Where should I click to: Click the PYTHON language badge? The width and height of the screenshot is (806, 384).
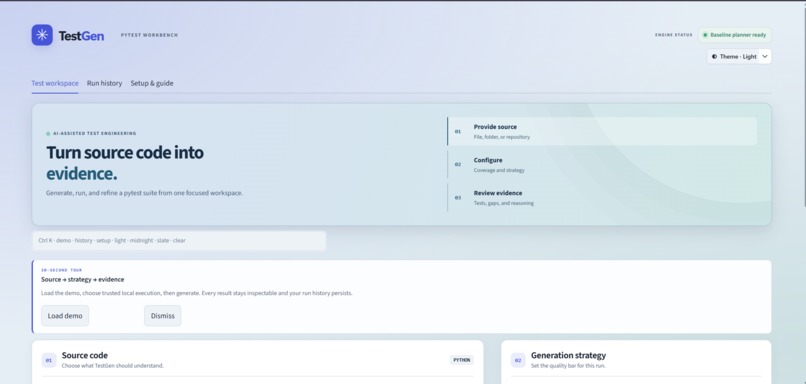click(x=462, y=360)
